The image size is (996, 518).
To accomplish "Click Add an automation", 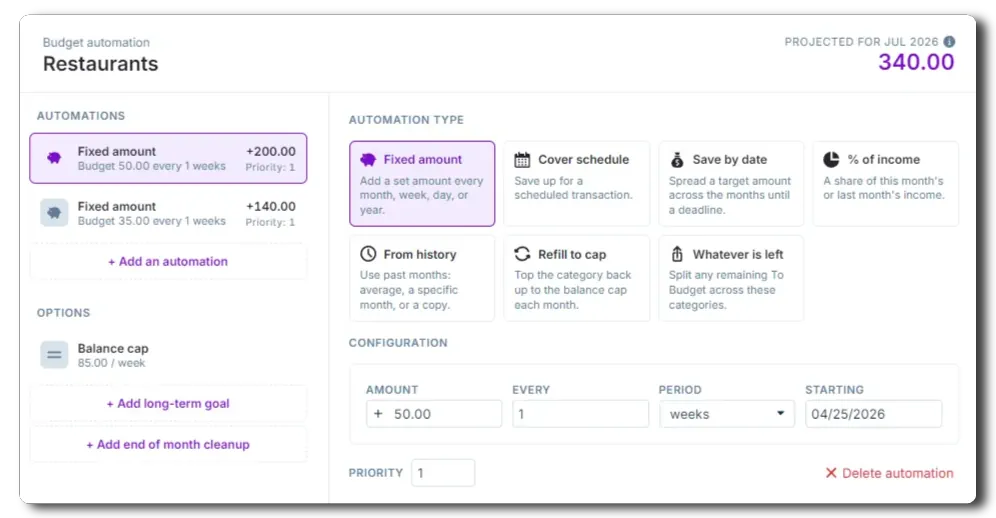I will (168, 261).
